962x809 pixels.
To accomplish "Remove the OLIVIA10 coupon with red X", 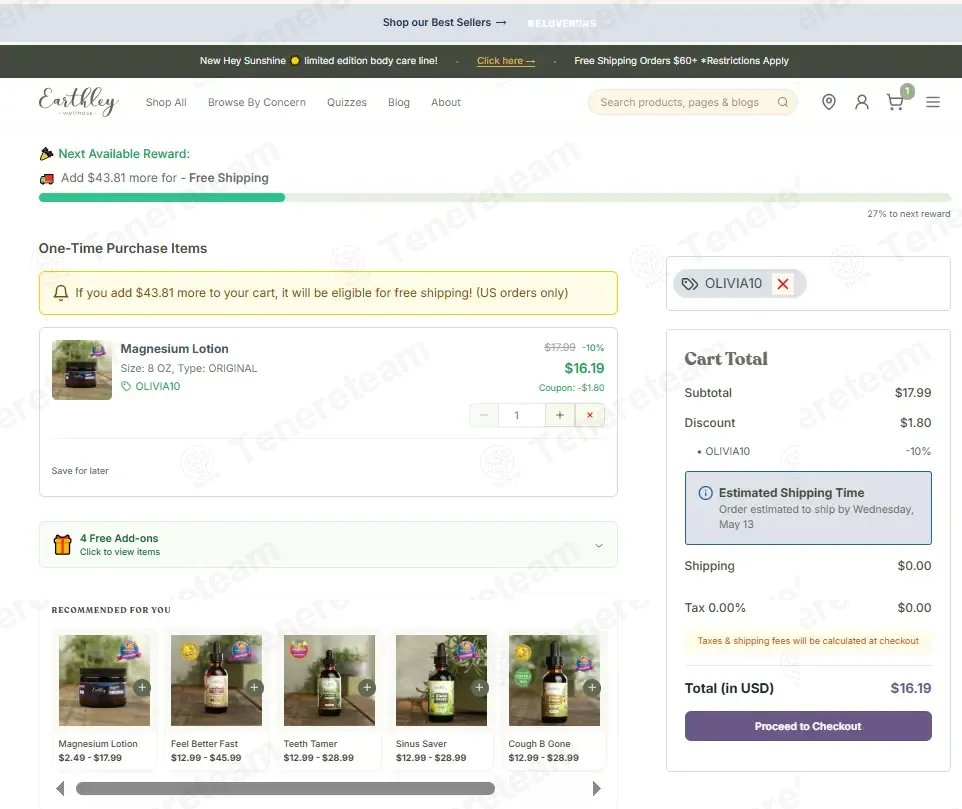I will click(783, 284).
